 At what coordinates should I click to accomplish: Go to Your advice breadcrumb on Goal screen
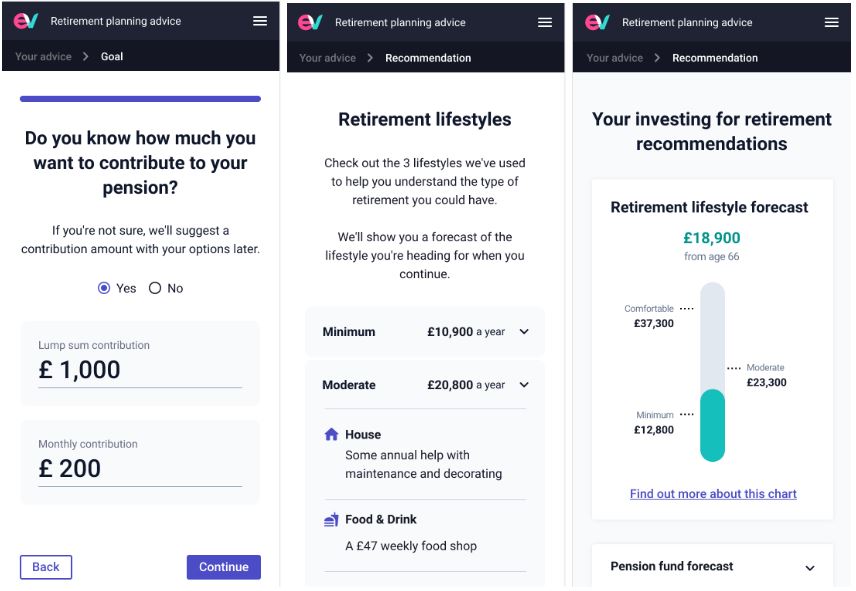43,56
